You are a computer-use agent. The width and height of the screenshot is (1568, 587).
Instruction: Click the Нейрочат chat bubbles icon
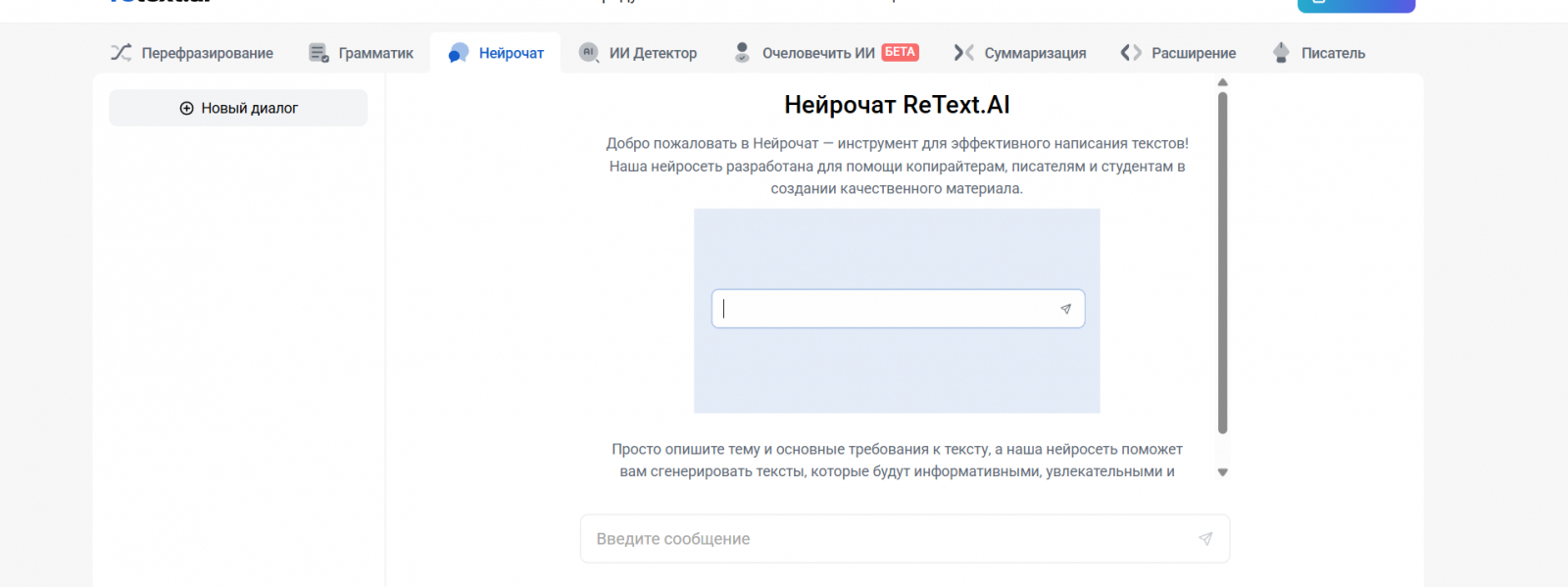[x=458, y=53]
